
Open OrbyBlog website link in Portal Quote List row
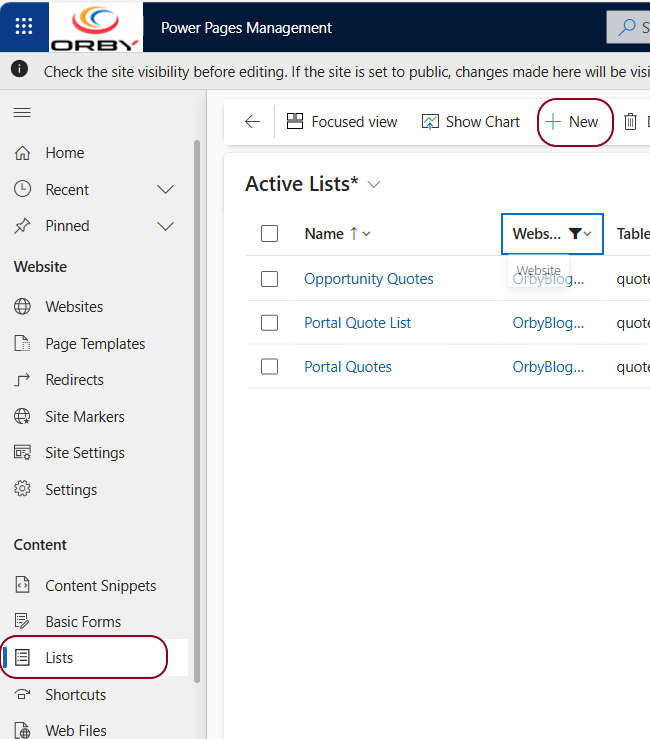(548, 323)
